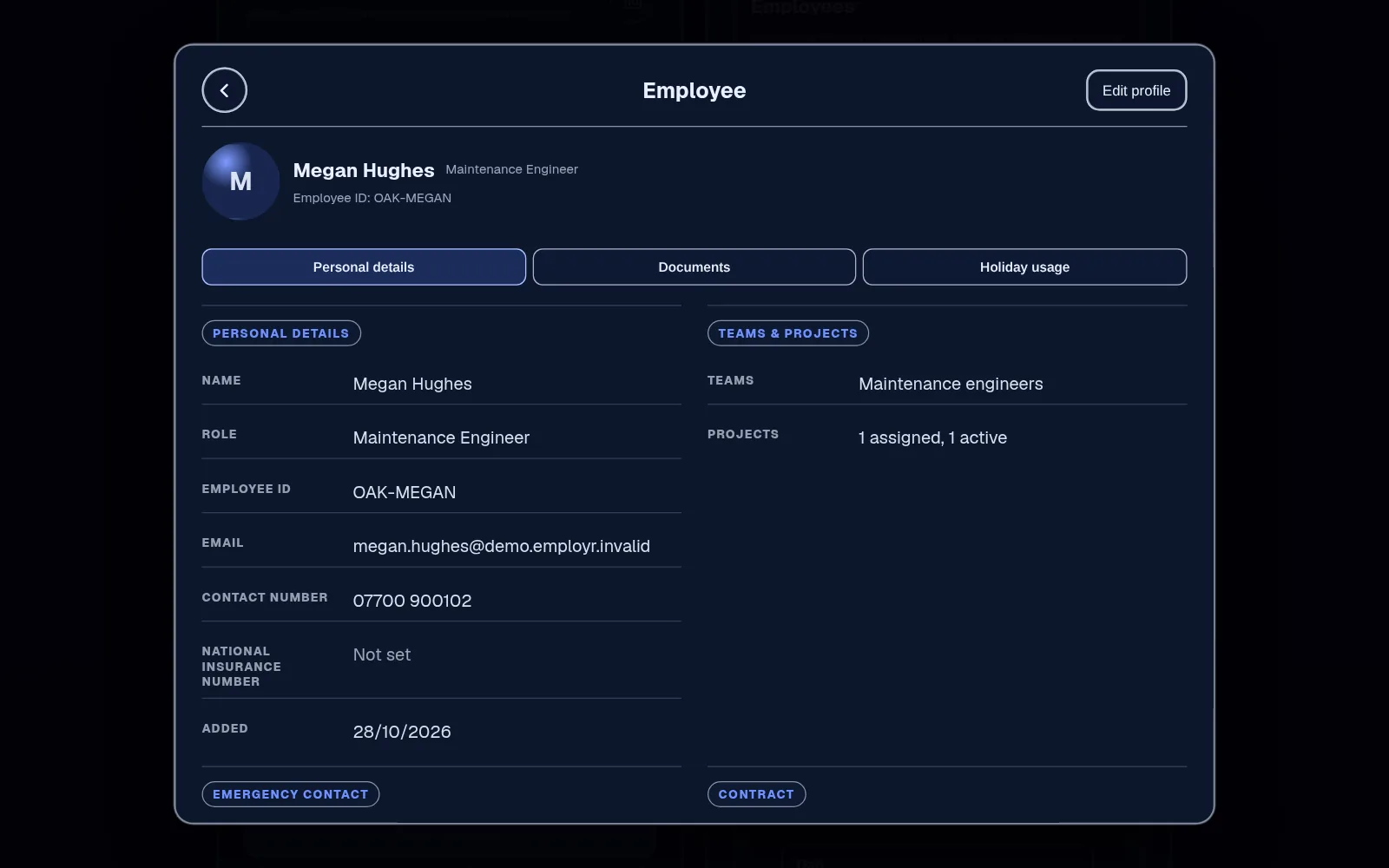Open the Holiday usage tab
The height and width of the screenshot is (868, 1389).
pos(1024,267)
